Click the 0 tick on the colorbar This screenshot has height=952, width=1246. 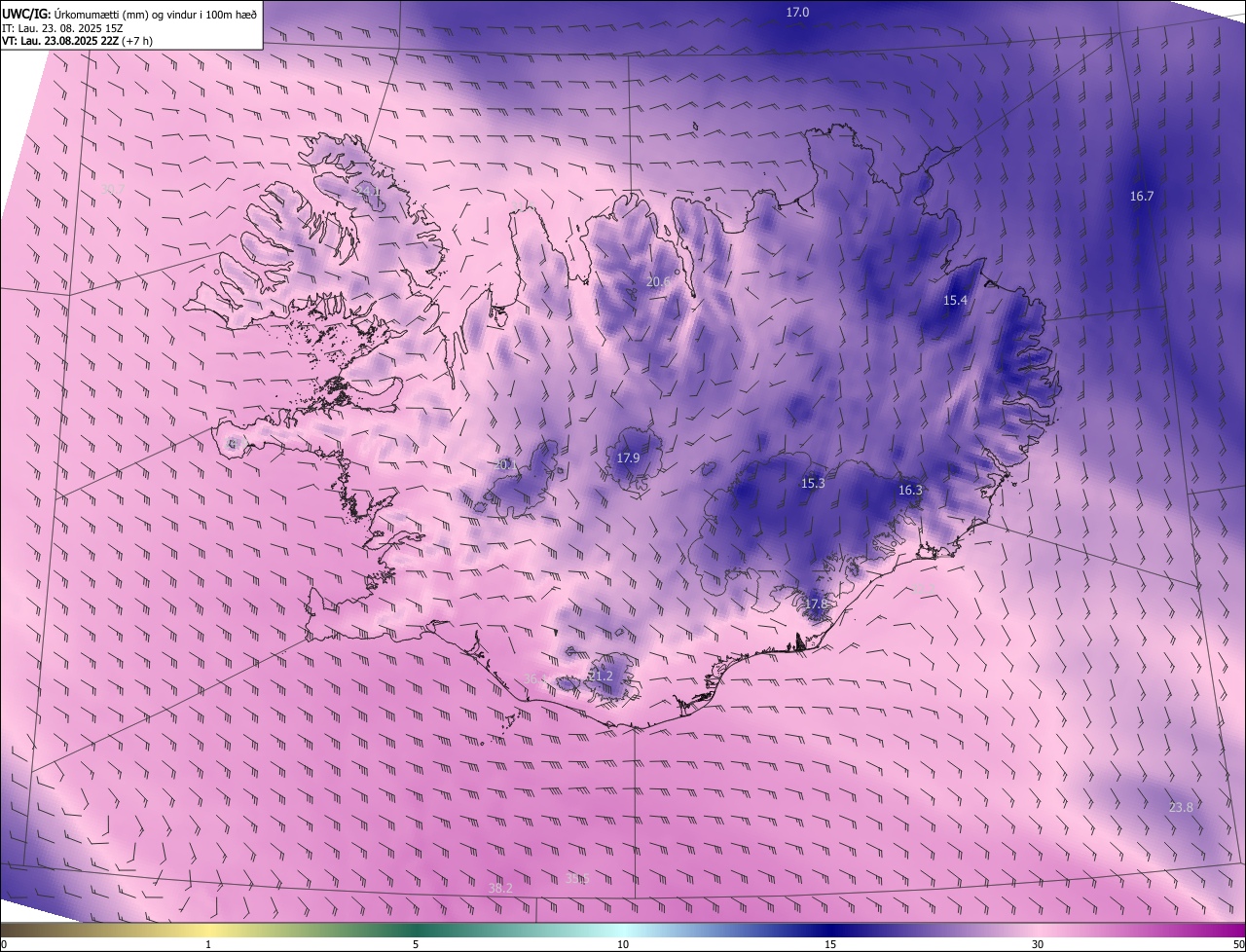4,944
